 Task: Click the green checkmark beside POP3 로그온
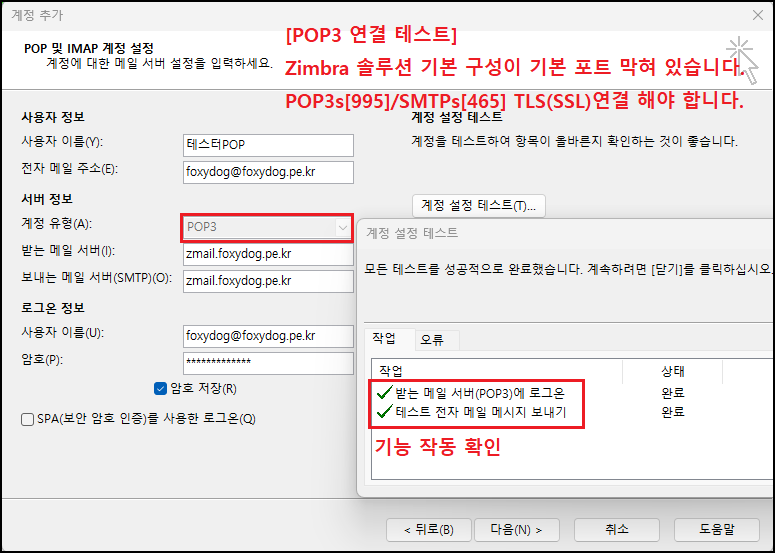click(x=385, y=393)
